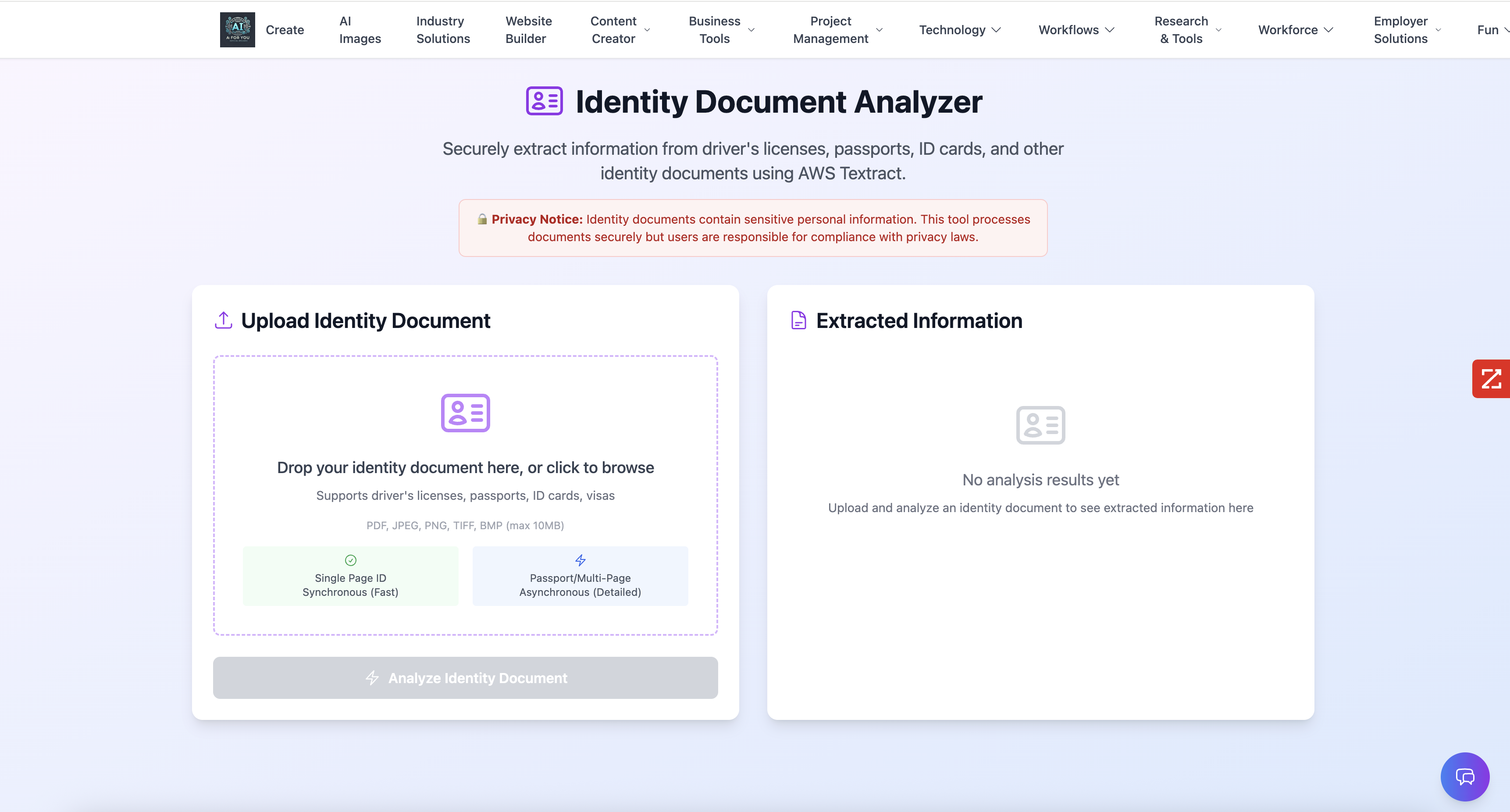The image size is (1510, 812).
Task: Open the Website Builder link
Action: click(528, 29)
